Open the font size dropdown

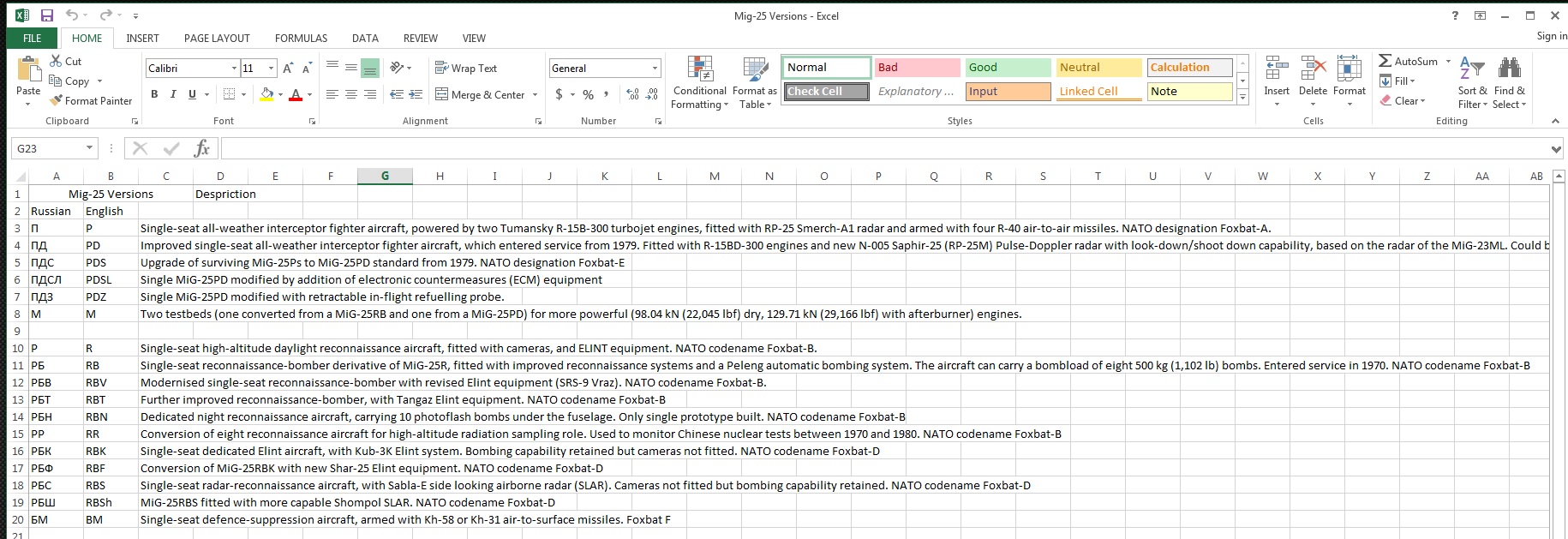click(272, 69)
